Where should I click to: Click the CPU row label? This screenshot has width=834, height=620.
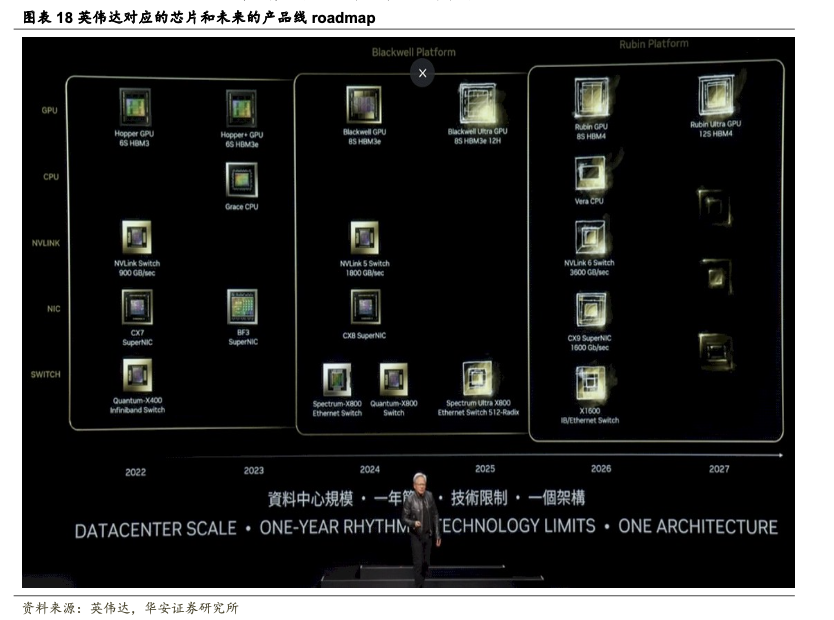(x=51, y=177)
